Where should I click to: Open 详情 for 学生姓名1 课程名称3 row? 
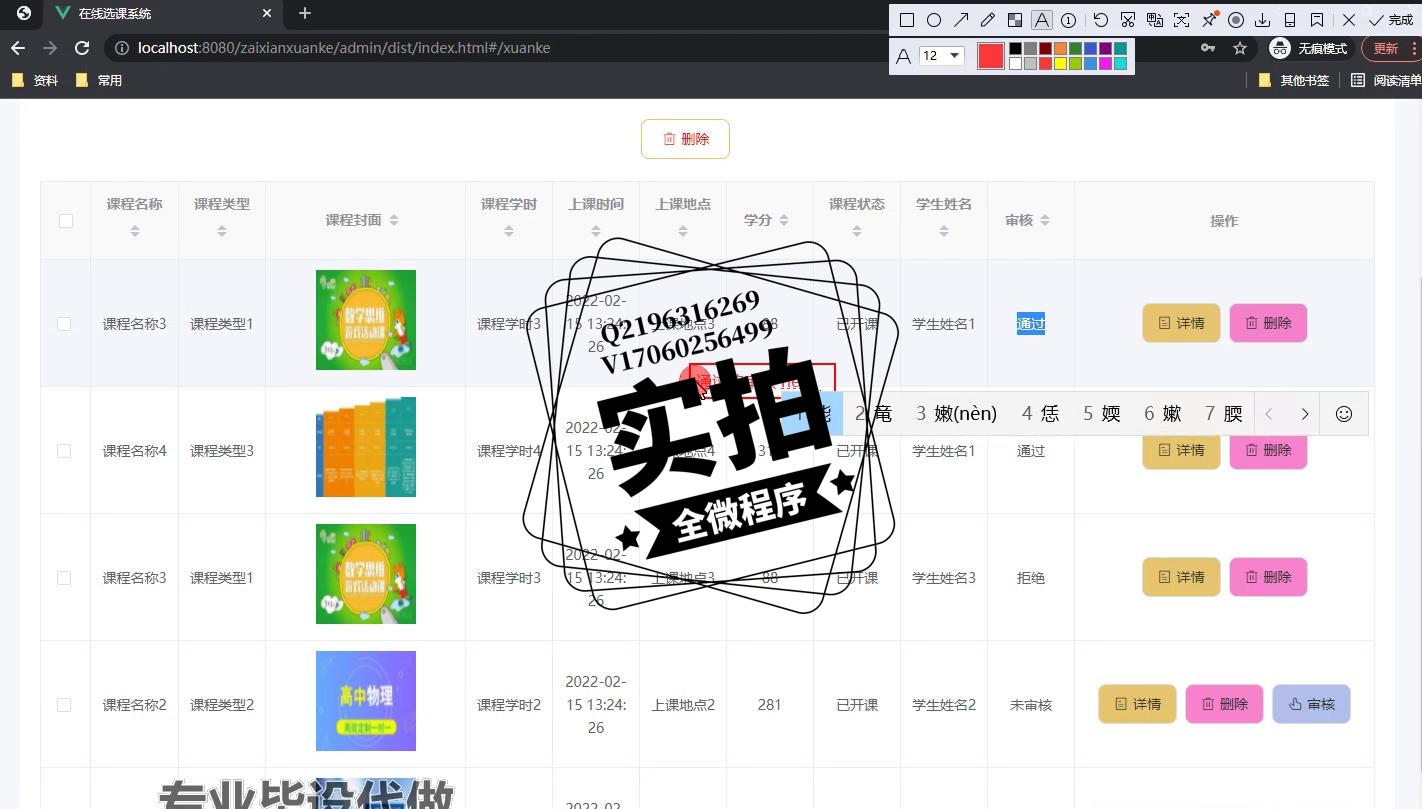point(1181,323)
